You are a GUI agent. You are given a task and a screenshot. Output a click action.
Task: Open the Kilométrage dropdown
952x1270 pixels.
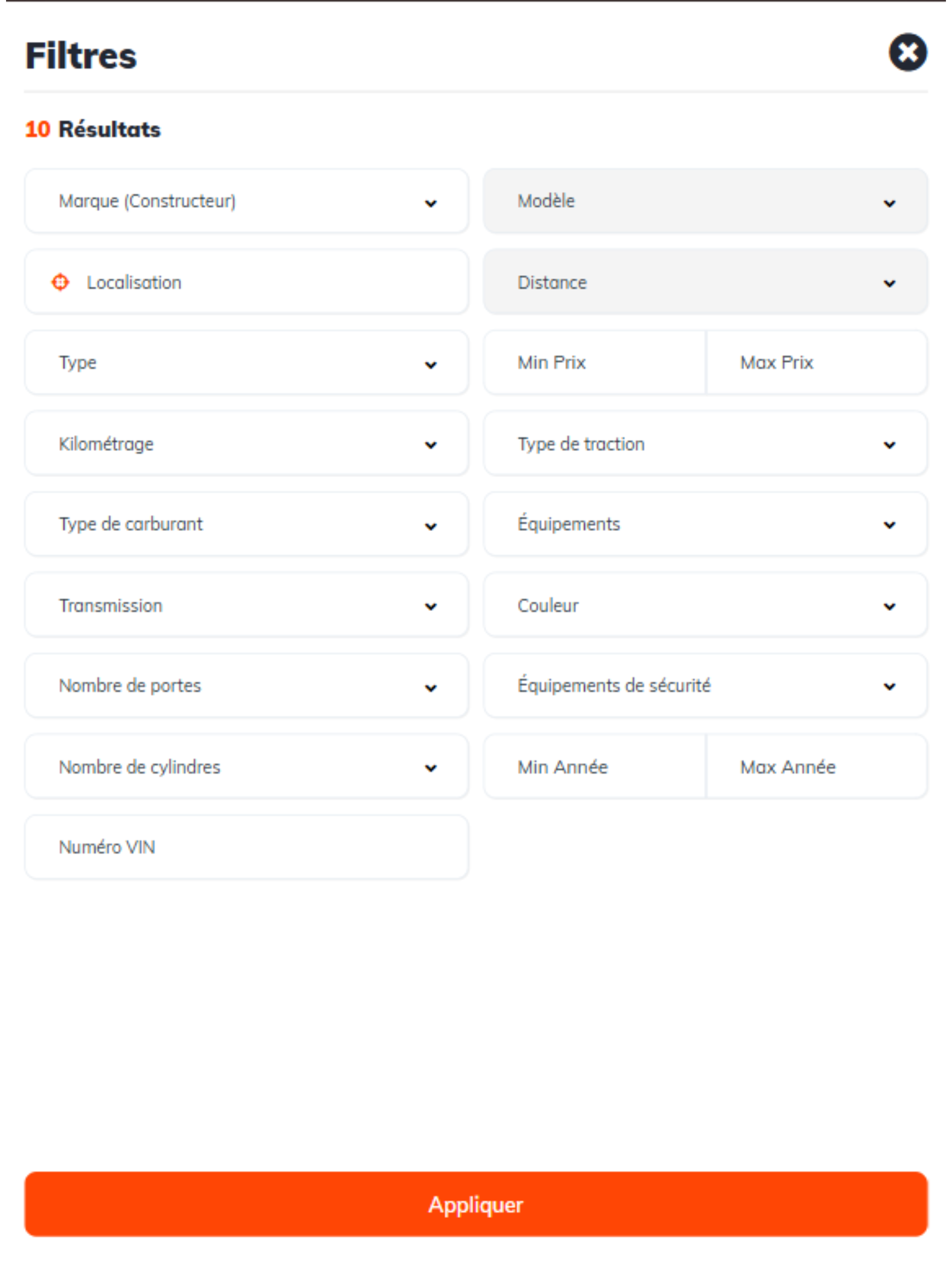tap(246, 444)
